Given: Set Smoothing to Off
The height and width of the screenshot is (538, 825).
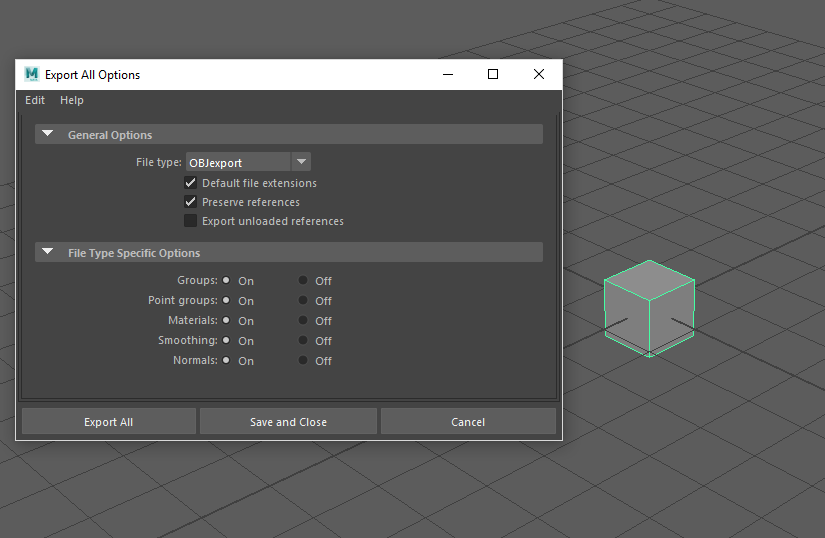Looking at the screenshot, I should pyautogui.click(x=303, y=340).
